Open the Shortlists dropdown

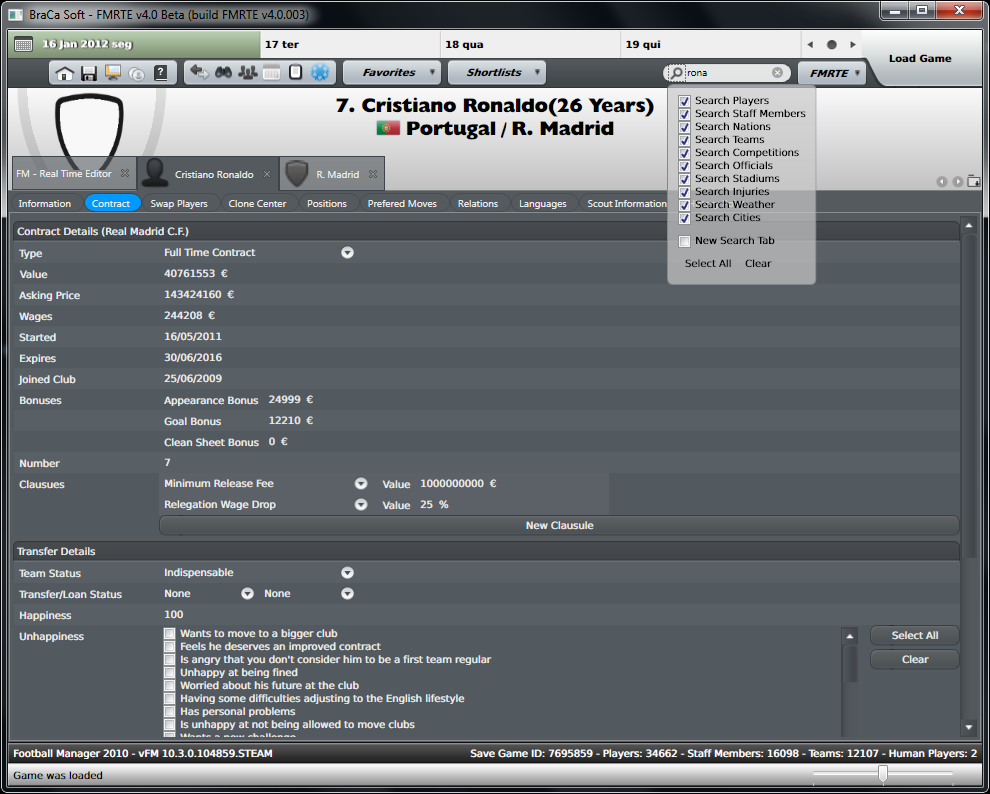coord(497,73)
